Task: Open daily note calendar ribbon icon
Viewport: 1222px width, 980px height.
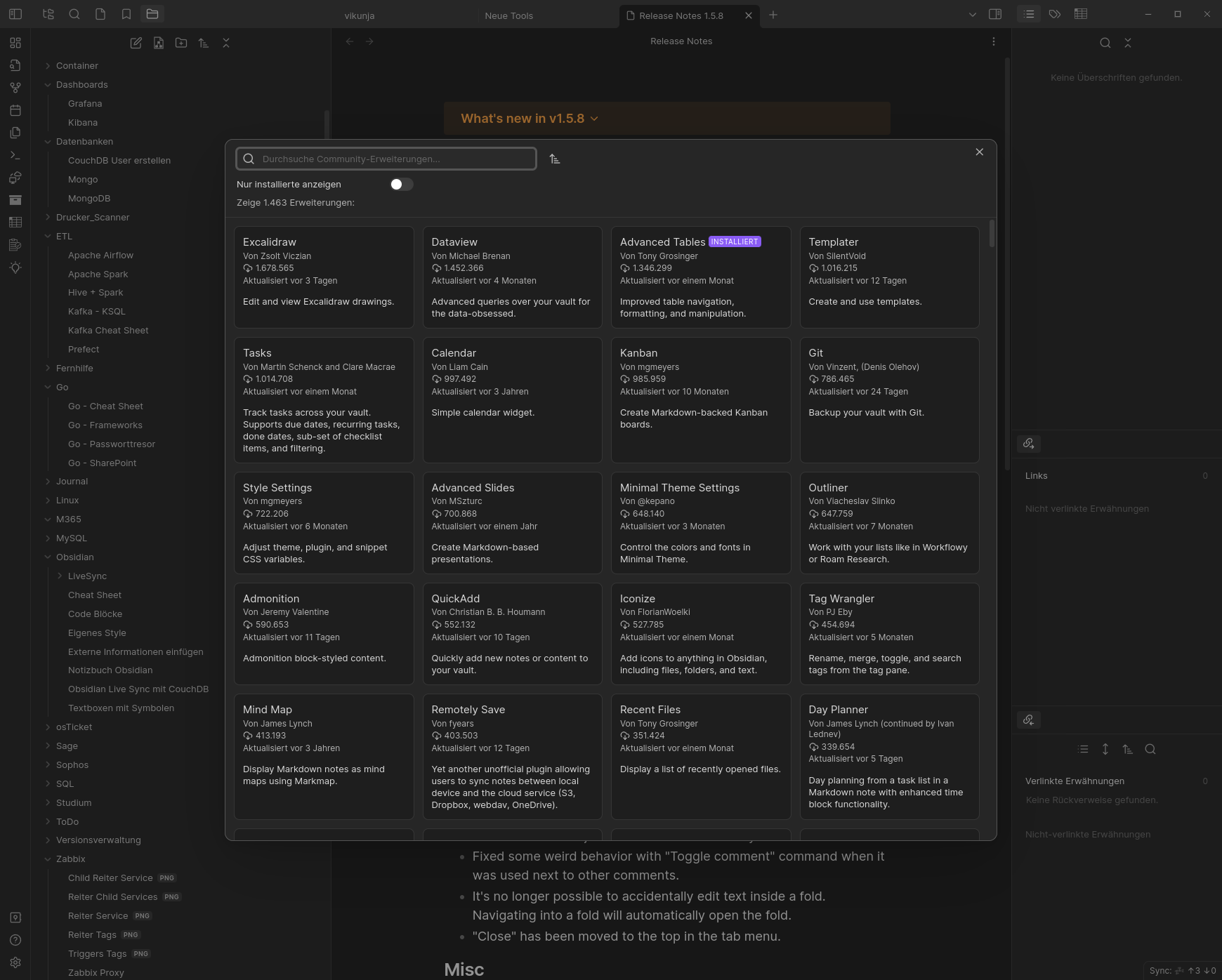Action: tap(15, 110)
